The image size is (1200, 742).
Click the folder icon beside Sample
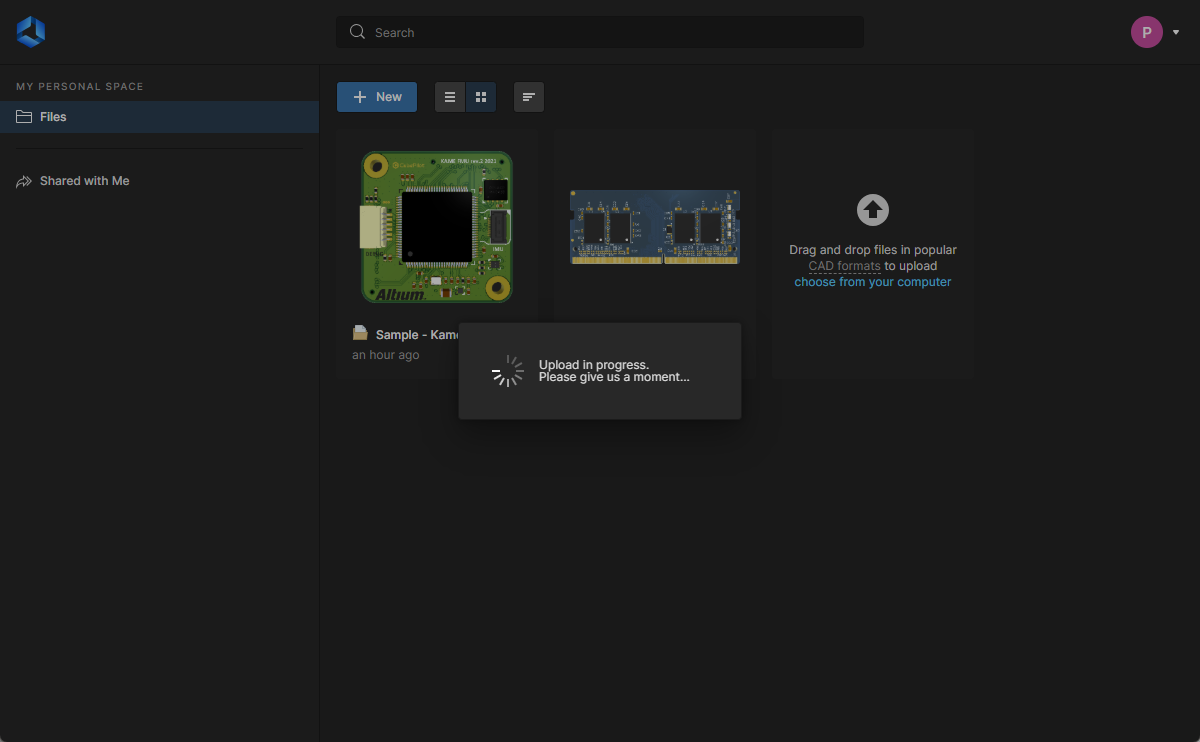360,333
